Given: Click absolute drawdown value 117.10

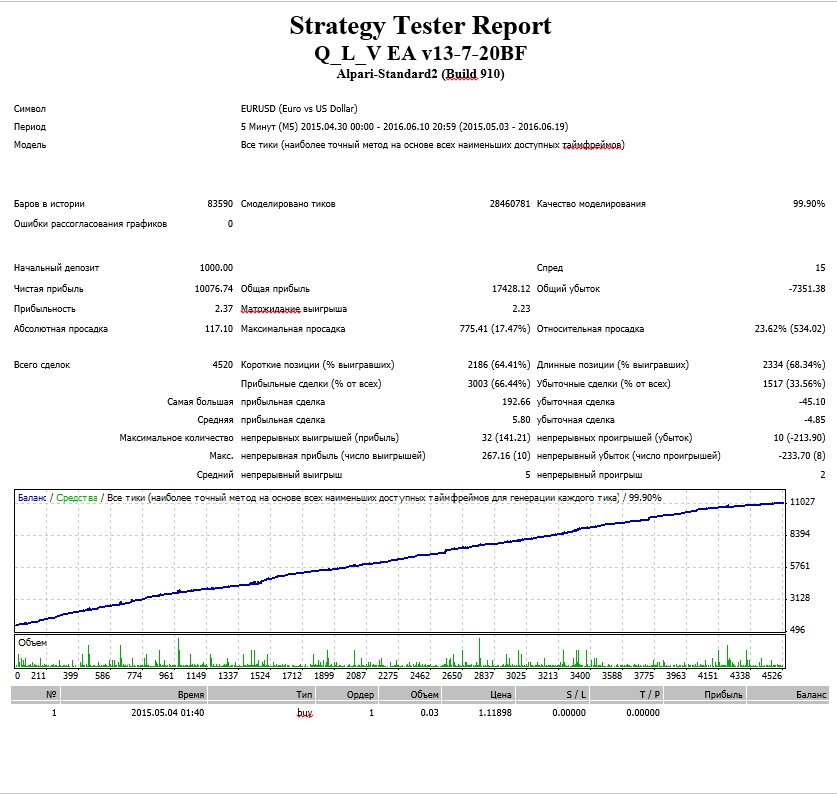Looking at the screenshot, I should (219, 329).
